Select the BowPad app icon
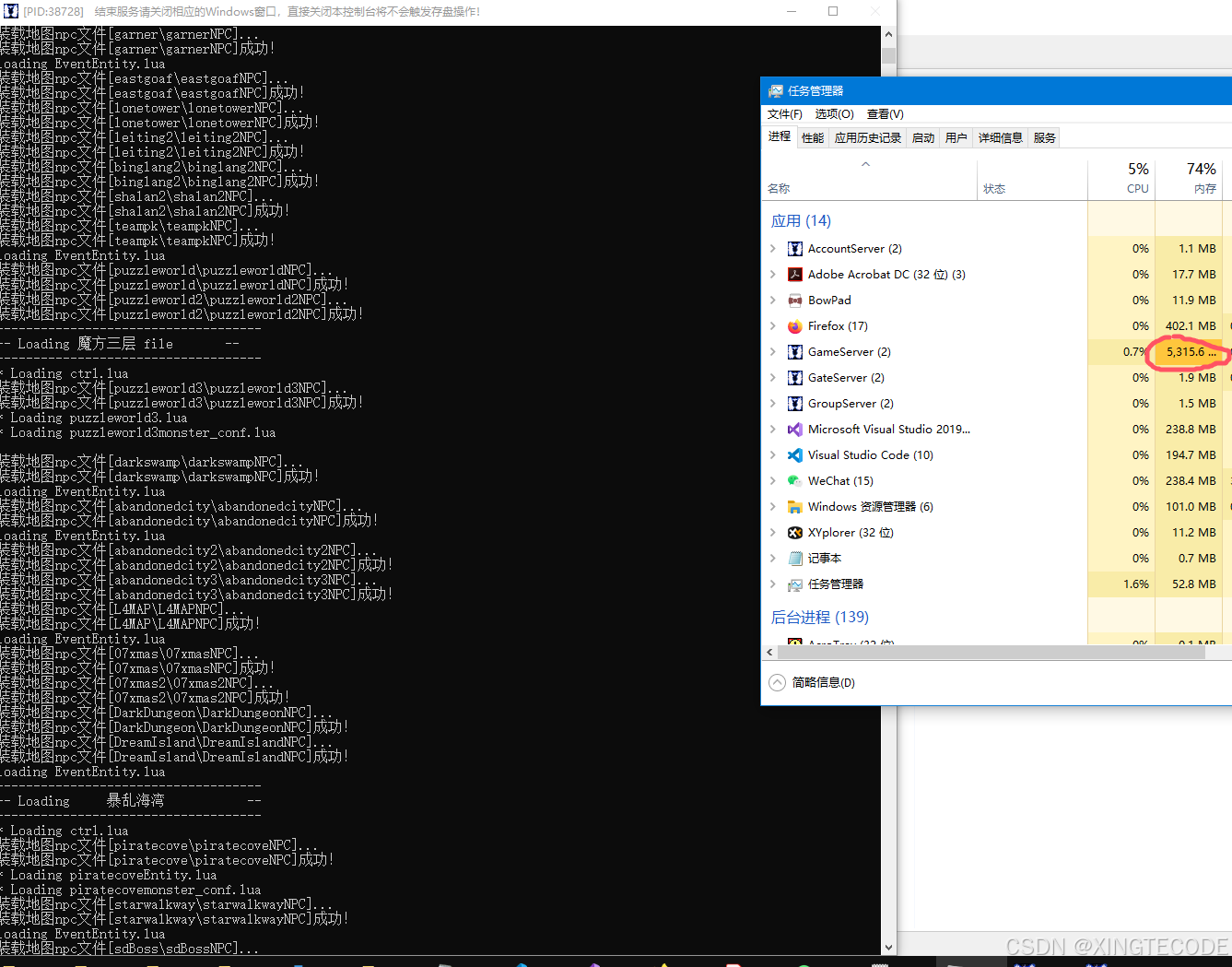Viewport: 1232px width, 967px height. click(794, 301)
